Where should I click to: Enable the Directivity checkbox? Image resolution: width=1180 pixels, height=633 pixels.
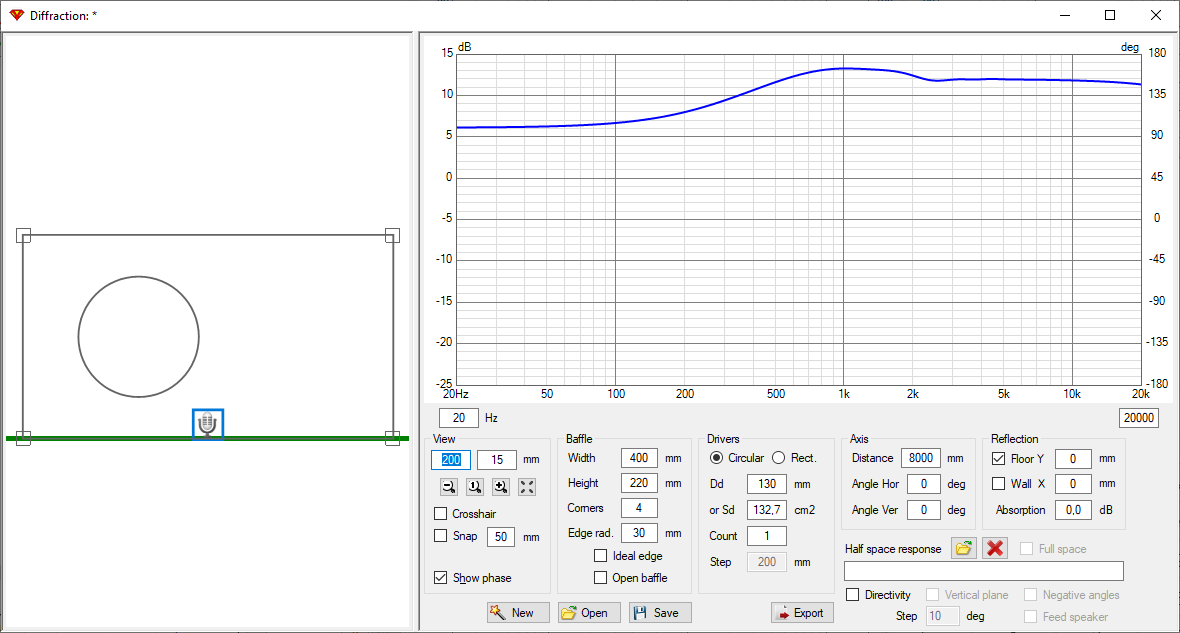[x=853, y=595]
